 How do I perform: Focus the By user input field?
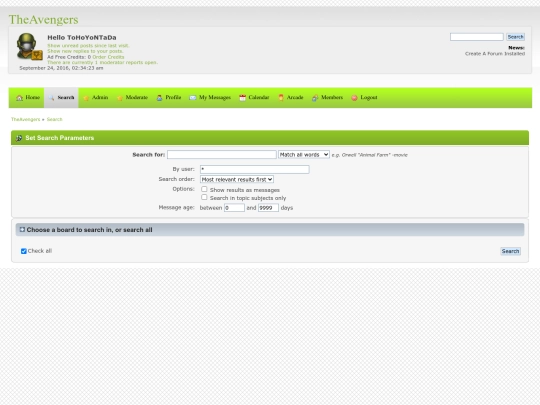point(255,169)
